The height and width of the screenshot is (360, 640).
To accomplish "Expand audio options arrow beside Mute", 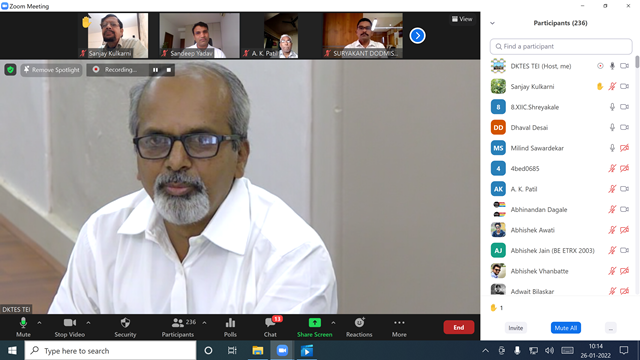I will tap(39, 323).
